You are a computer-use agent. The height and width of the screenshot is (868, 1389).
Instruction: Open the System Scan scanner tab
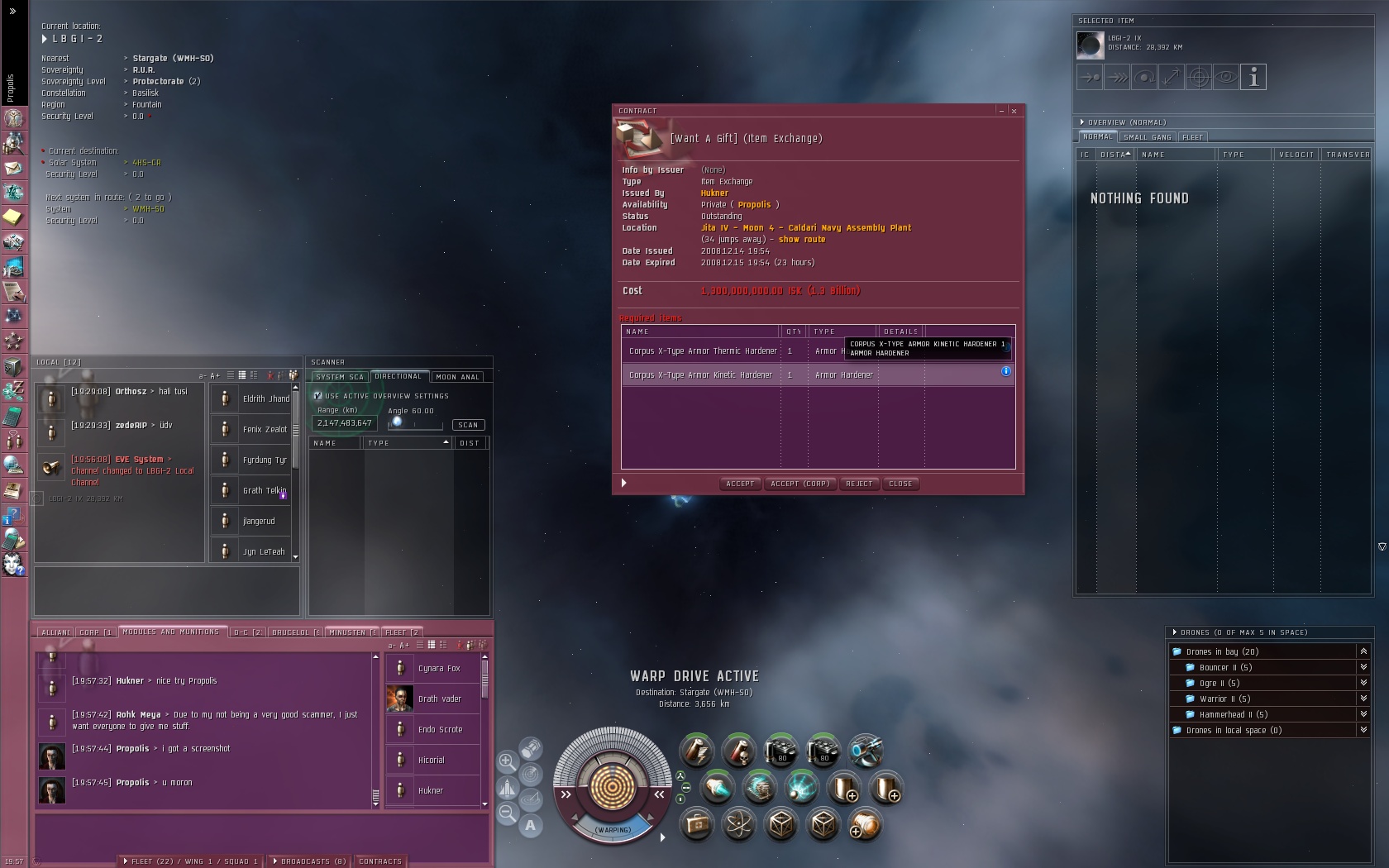[340, 377]
